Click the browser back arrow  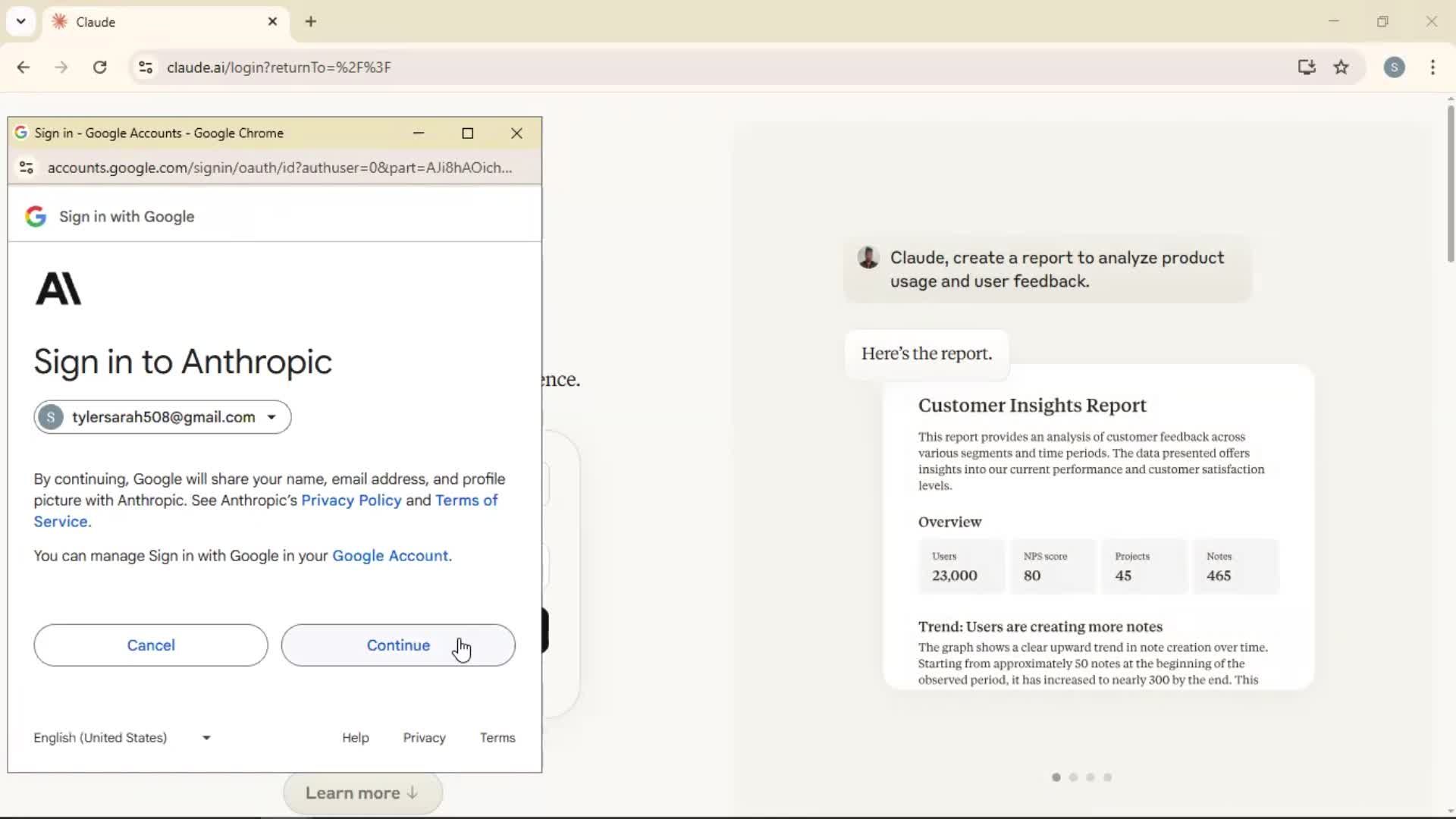point(24,67)
